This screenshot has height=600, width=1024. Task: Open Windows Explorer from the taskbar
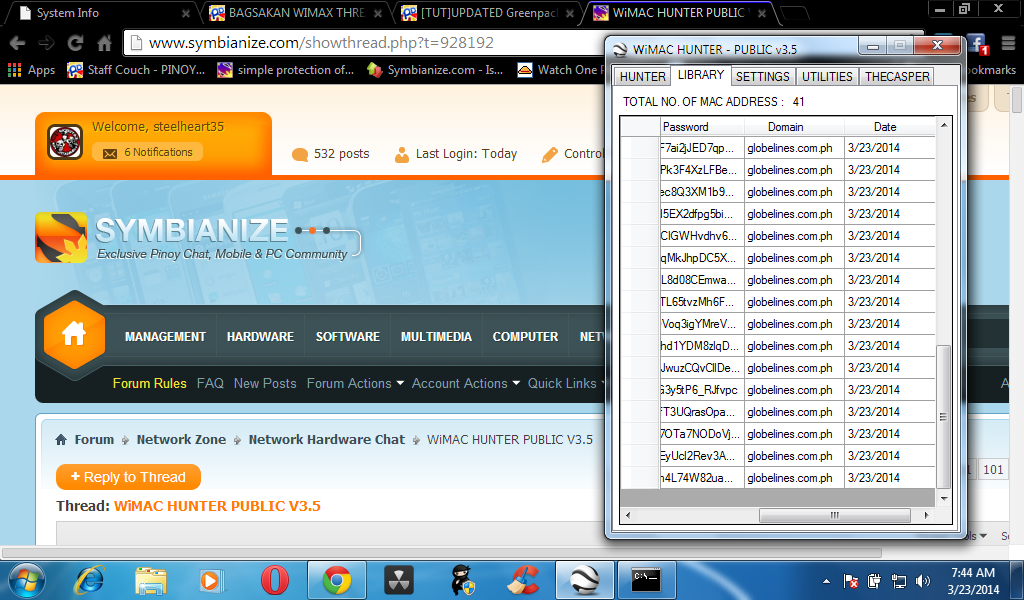tap(151, 580)
